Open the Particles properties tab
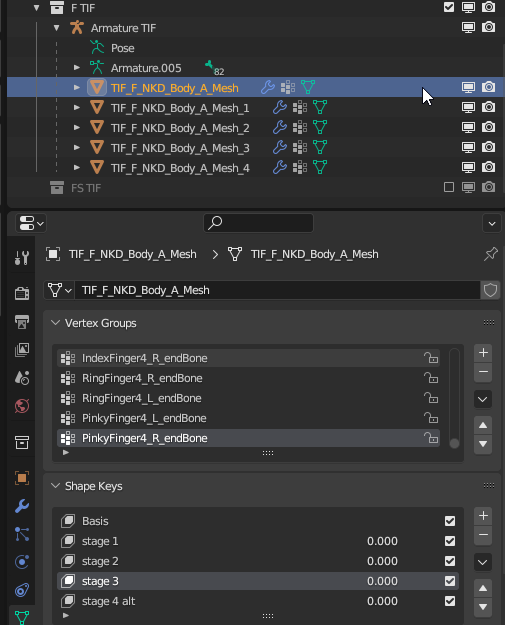Screen dimensions: 505x625 22,534
